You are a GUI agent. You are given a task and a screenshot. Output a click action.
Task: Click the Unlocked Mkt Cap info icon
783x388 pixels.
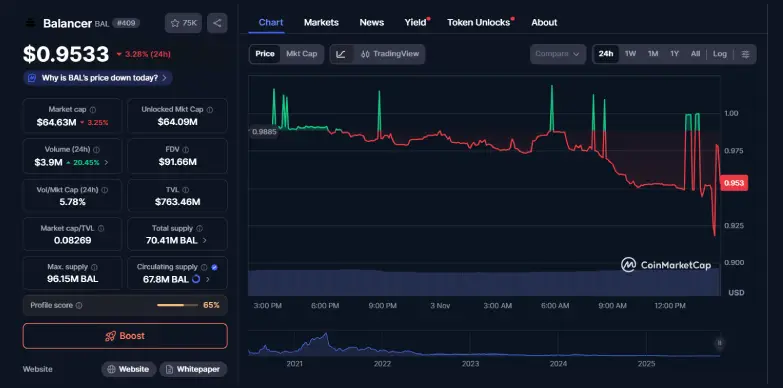click(210, 109)
